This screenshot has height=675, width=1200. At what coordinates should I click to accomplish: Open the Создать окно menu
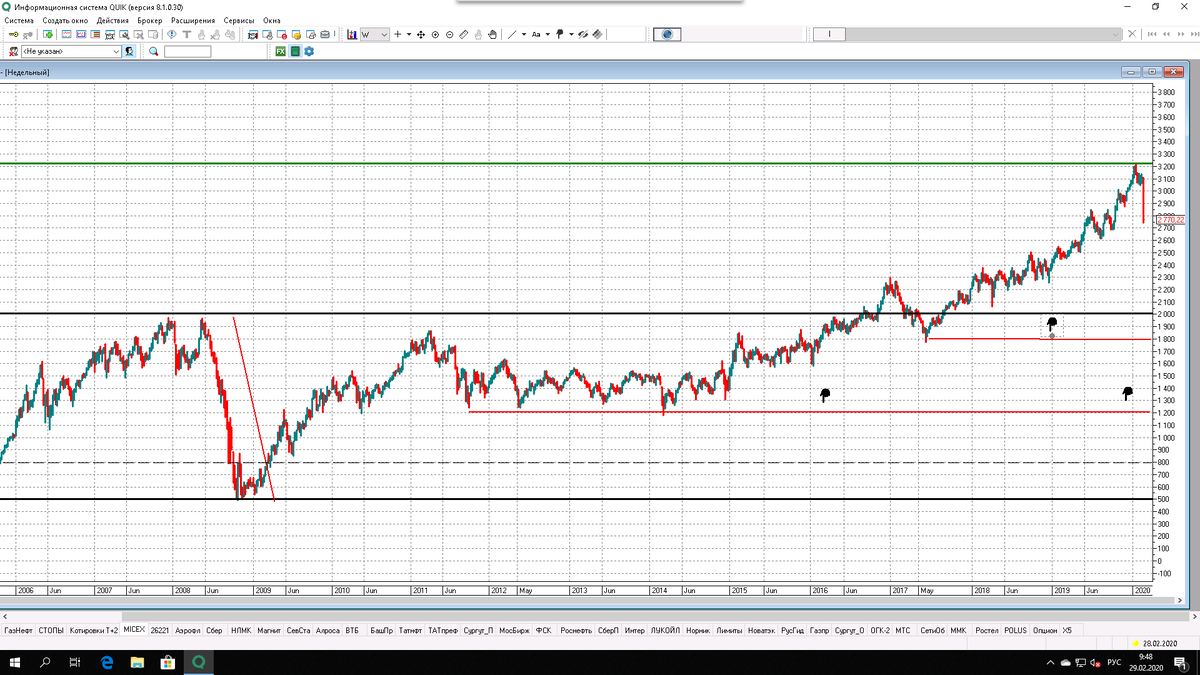point(65,20)
